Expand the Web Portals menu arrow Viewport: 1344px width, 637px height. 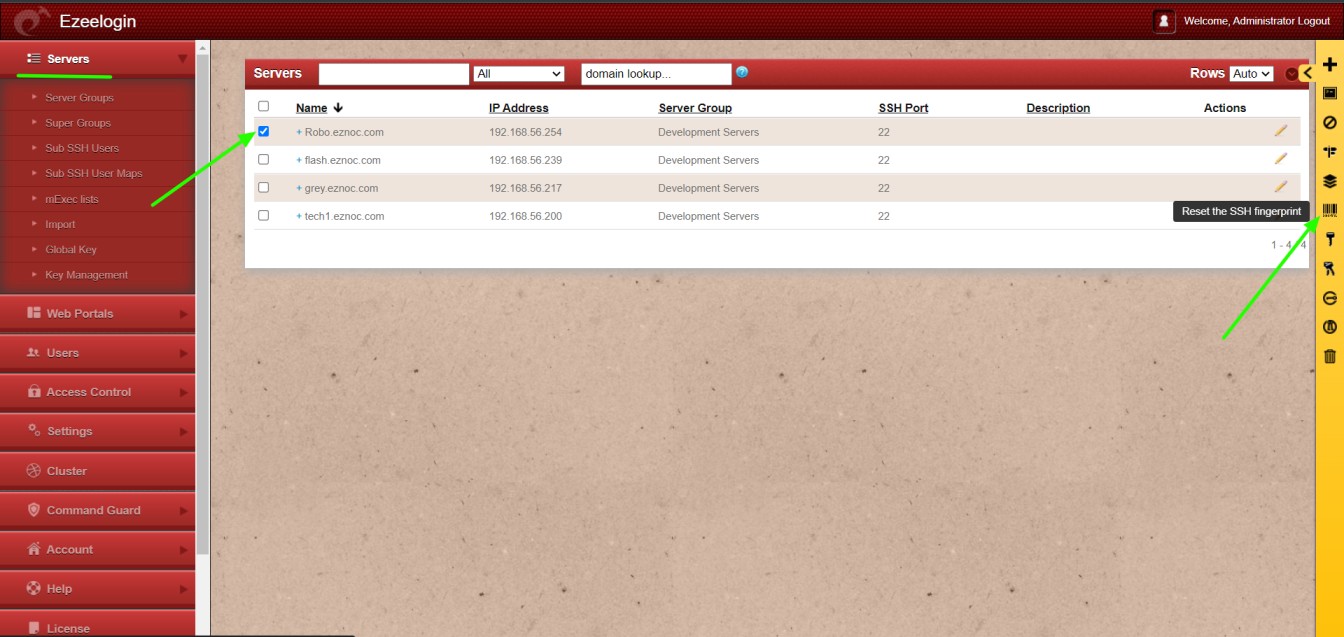pyautogui.click(x=183, y=314)
